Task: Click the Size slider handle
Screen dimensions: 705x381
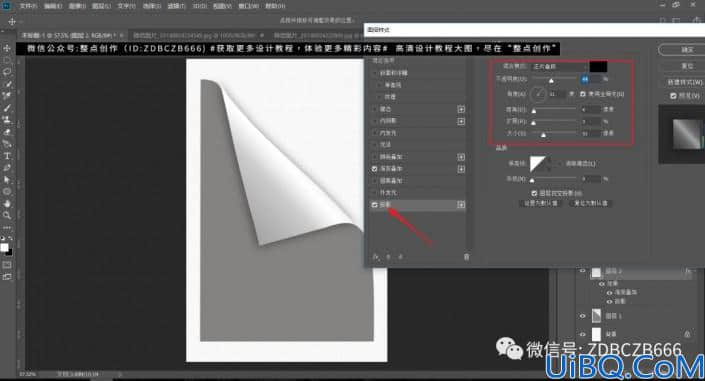Action: pos(543,134)
